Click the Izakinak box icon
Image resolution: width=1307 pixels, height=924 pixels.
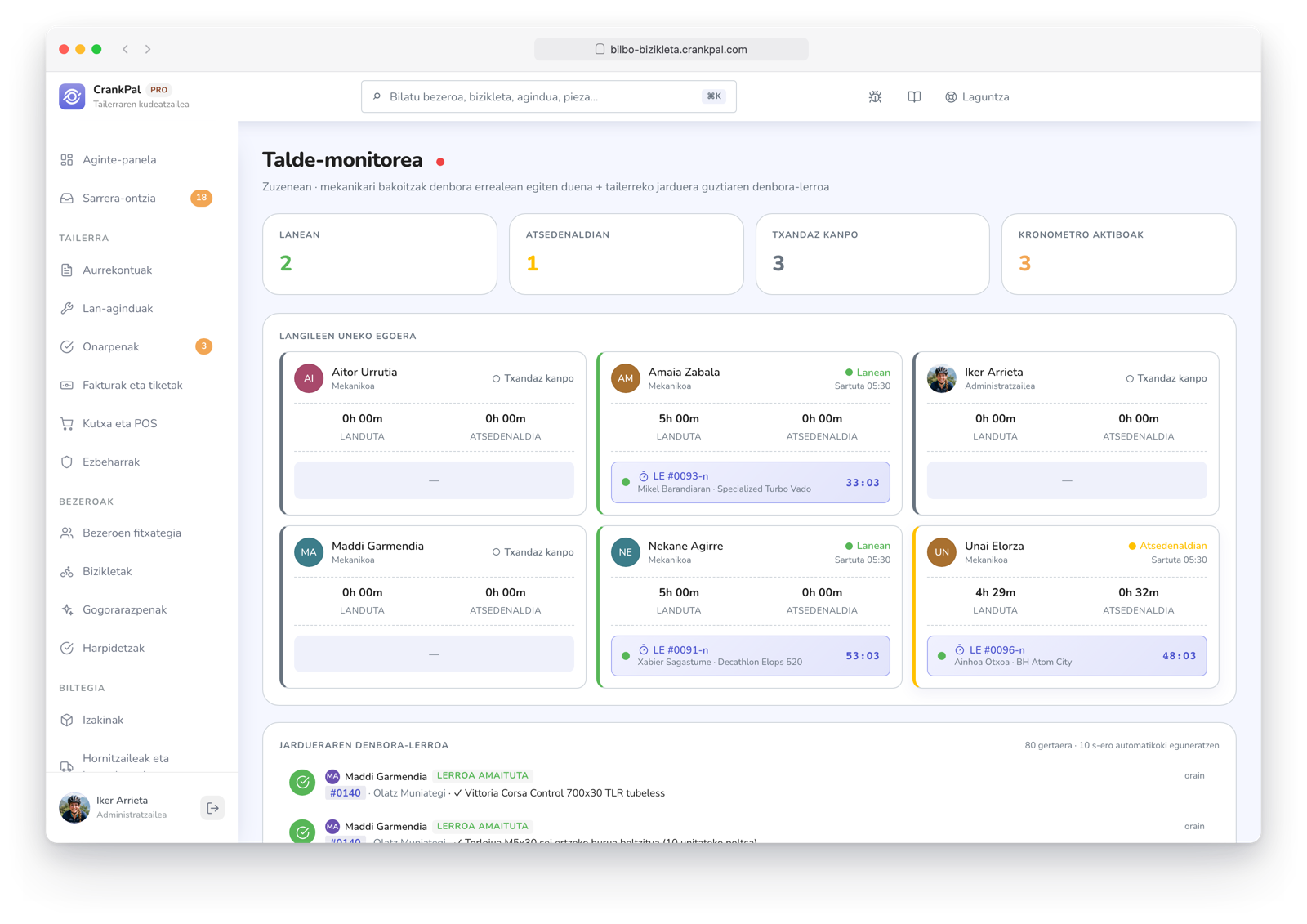pos(67,720)
